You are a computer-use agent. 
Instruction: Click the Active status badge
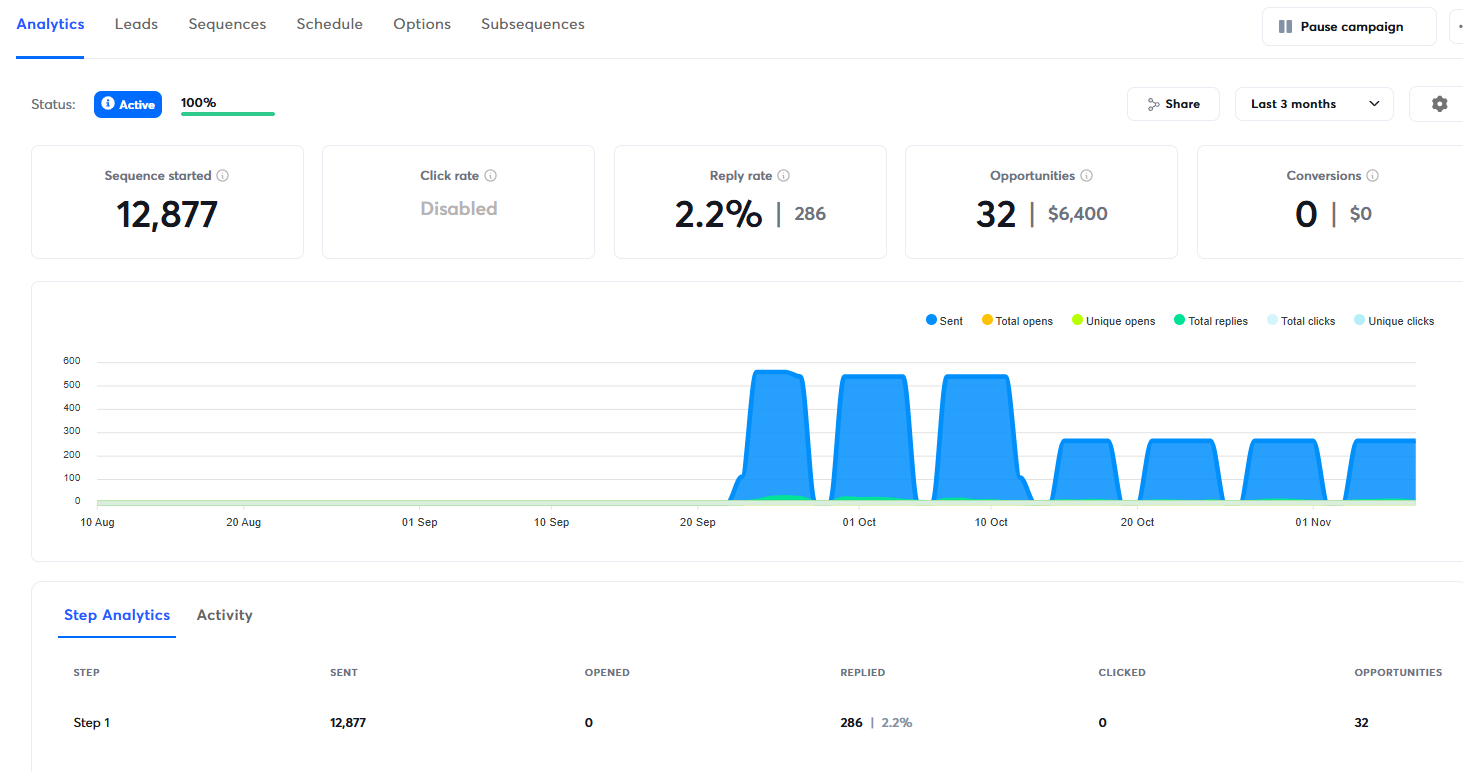[x=128, y=104]
